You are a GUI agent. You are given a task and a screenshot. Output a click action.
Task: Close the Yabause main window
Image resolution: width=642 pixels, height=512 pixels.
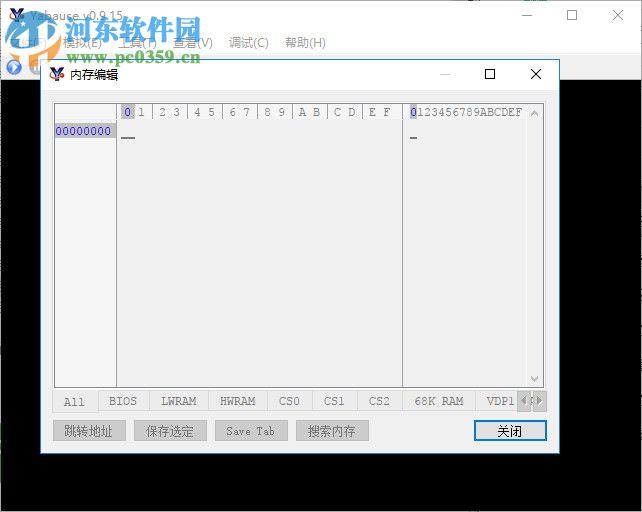(x=618, y=16)
